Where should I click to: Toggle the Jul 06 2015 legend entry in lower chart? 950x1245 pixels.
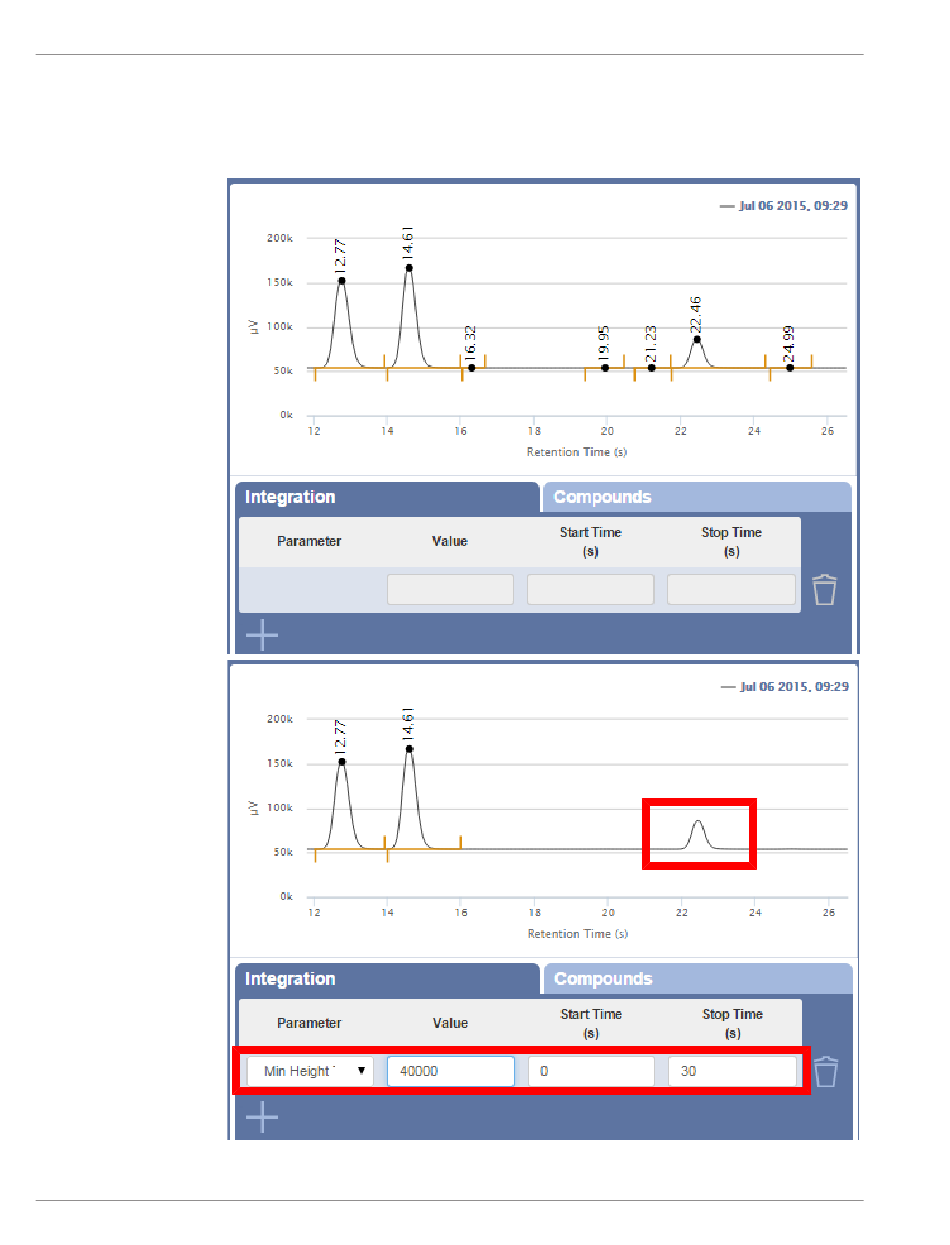pos(784,687)
